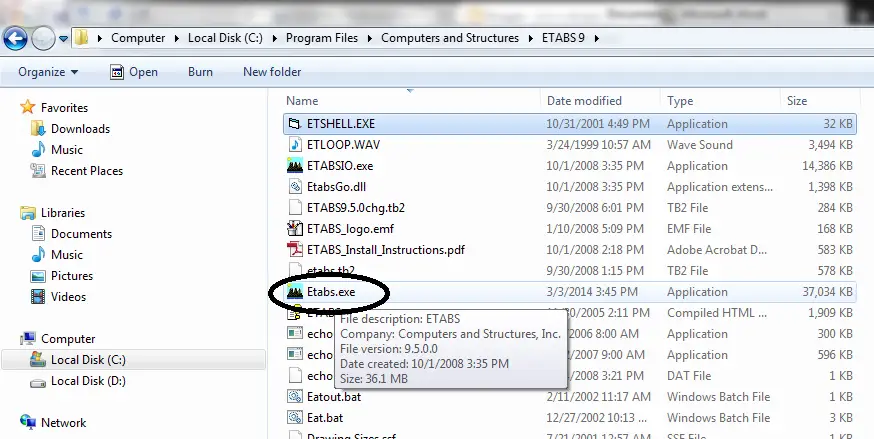The height and width of the screenshot is (439, 874).
Task: Click the EtabsGo.dll file icon
Action: (294, 187)
